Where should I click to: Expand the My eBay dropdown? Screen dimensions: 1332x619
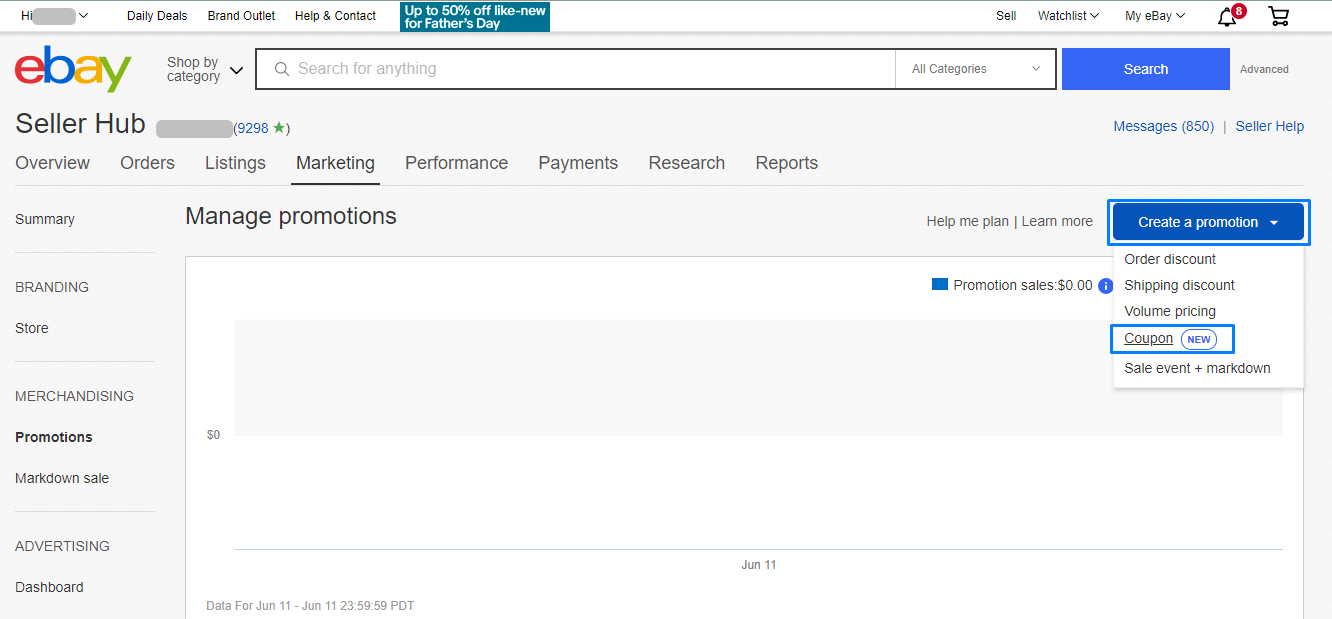click(1155, 16)
